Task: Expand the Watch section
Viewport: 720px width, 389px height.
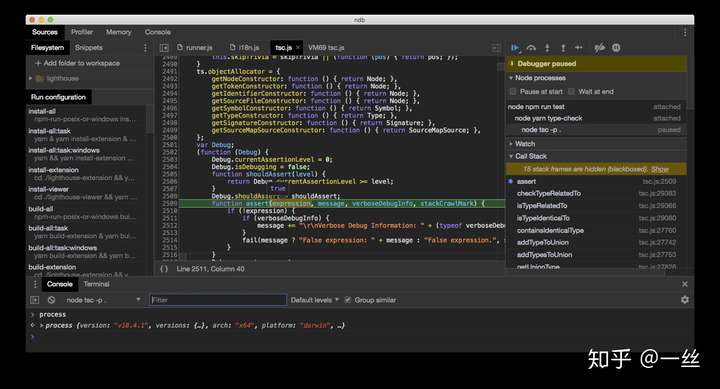Action: point(511,144)
